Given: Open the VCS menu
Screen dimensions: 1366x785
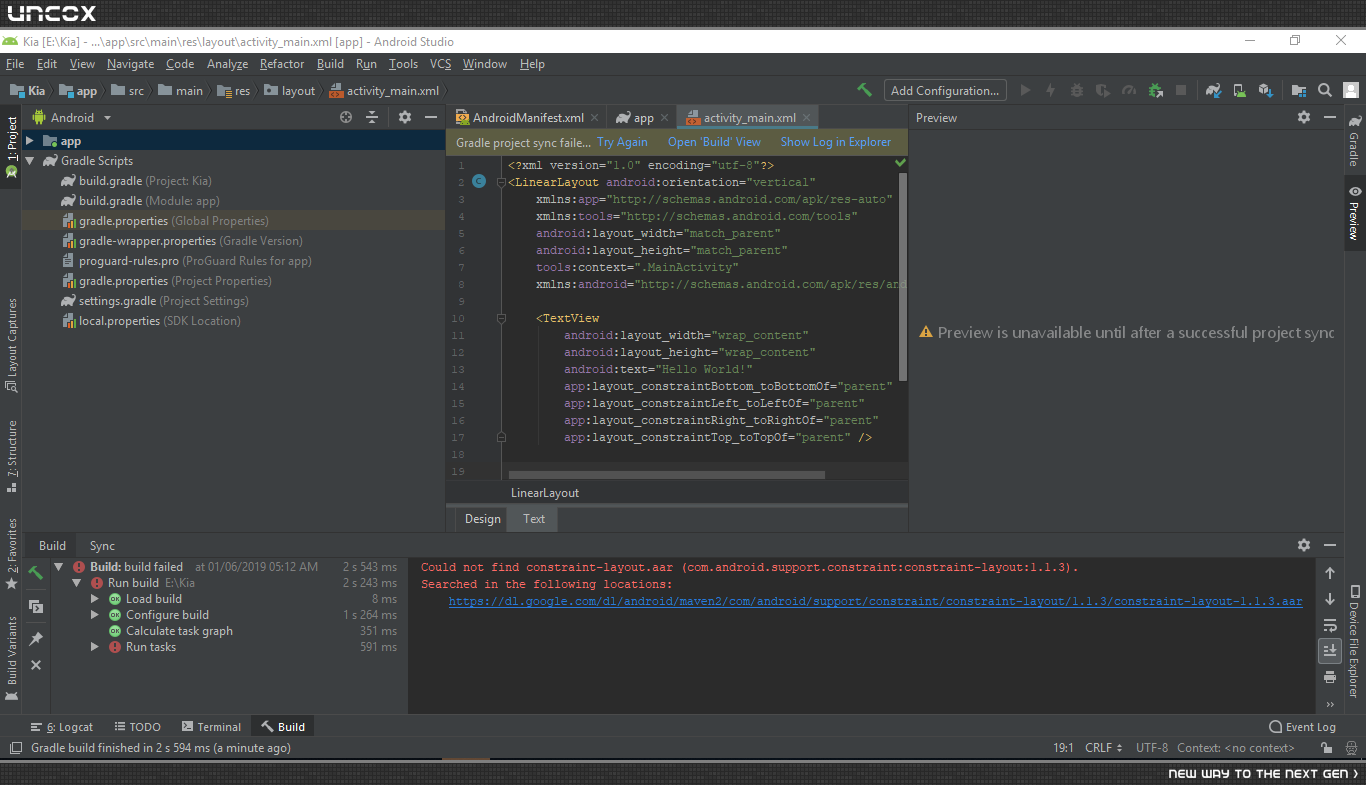Looking at the screenshot, I should click(441, 64).
